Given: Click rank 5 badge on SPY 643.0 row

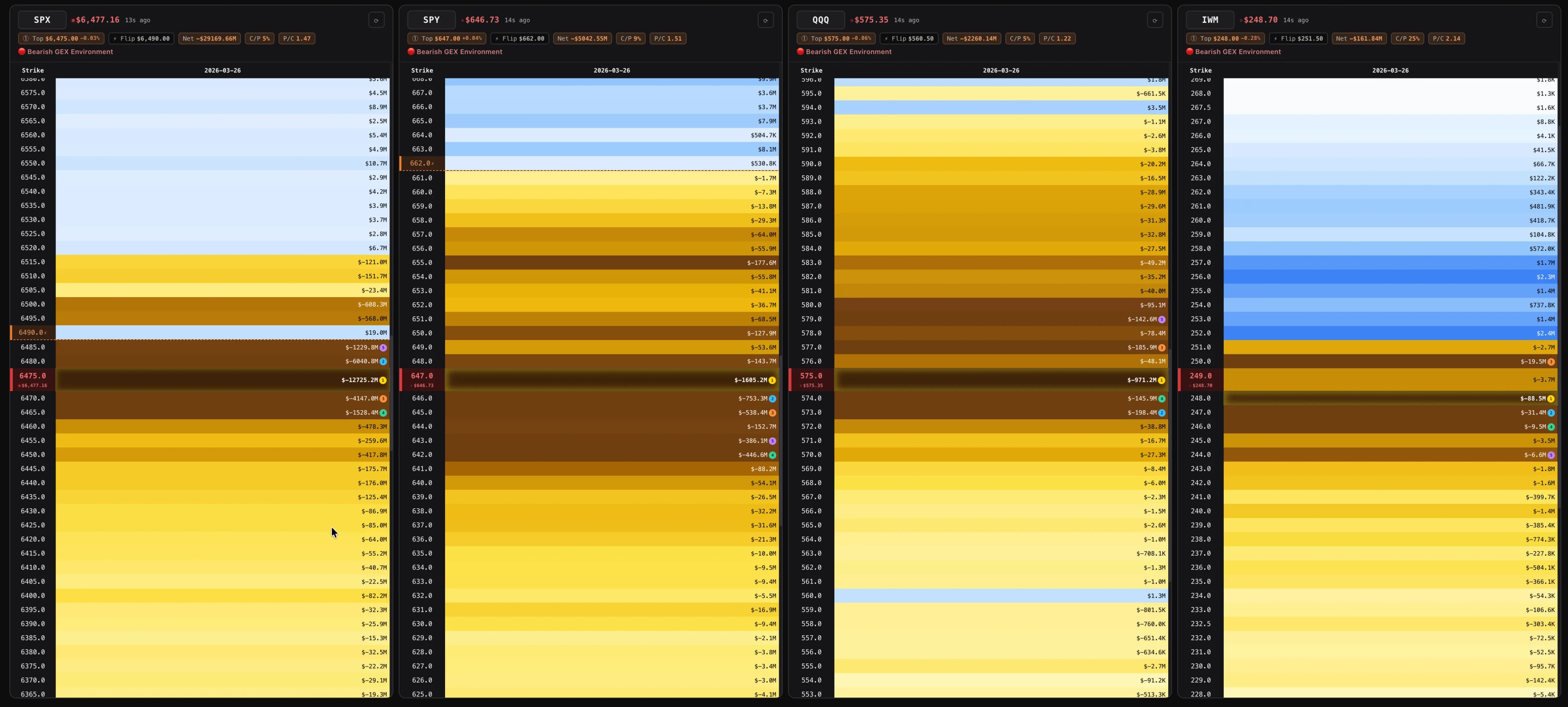Looking at the screenshot, I should tap(772, 440).
